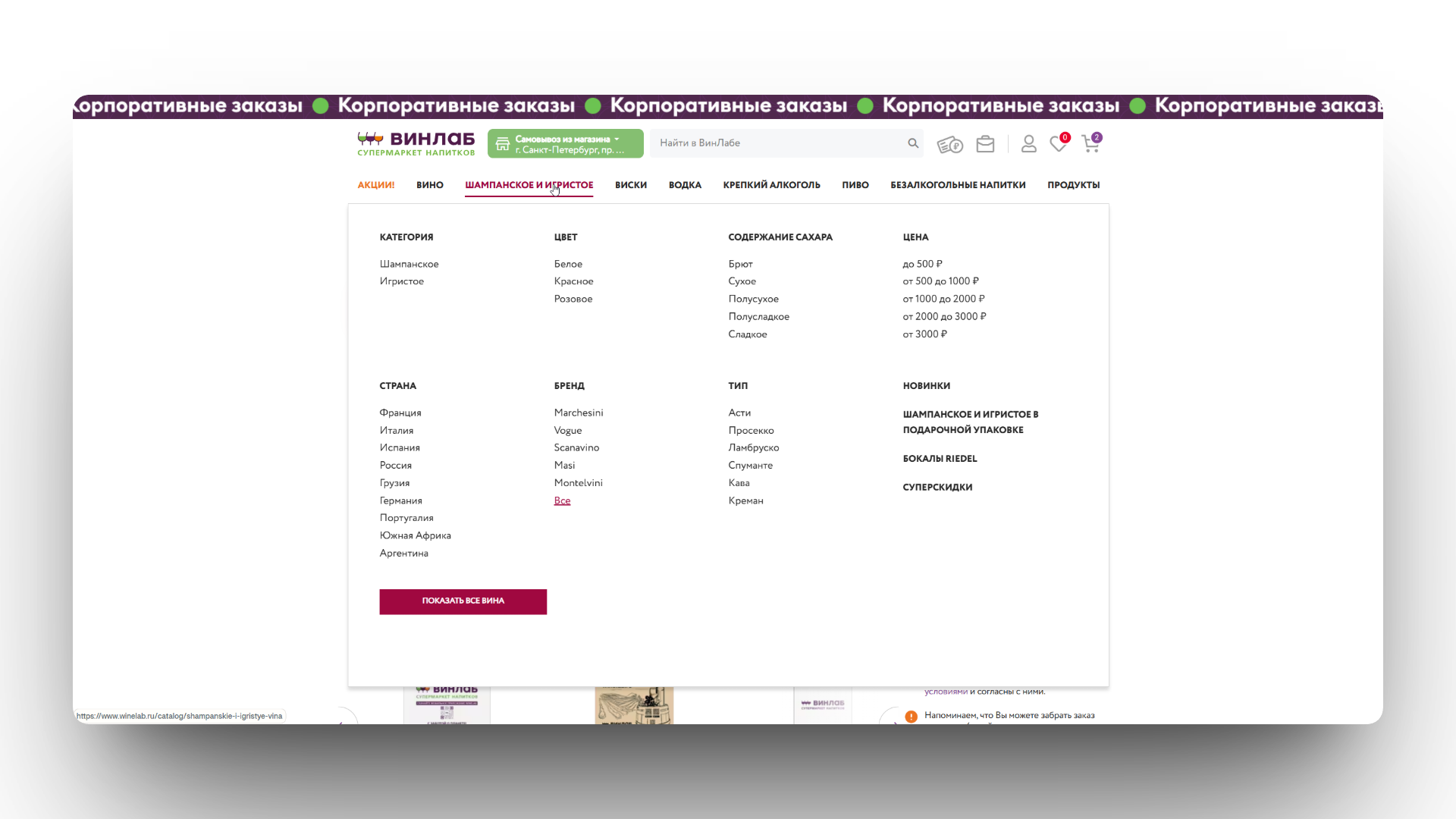Viewport: 1456px width, 819px height.
Task: Choose Франция under Страна
Action: pos(400,413)
